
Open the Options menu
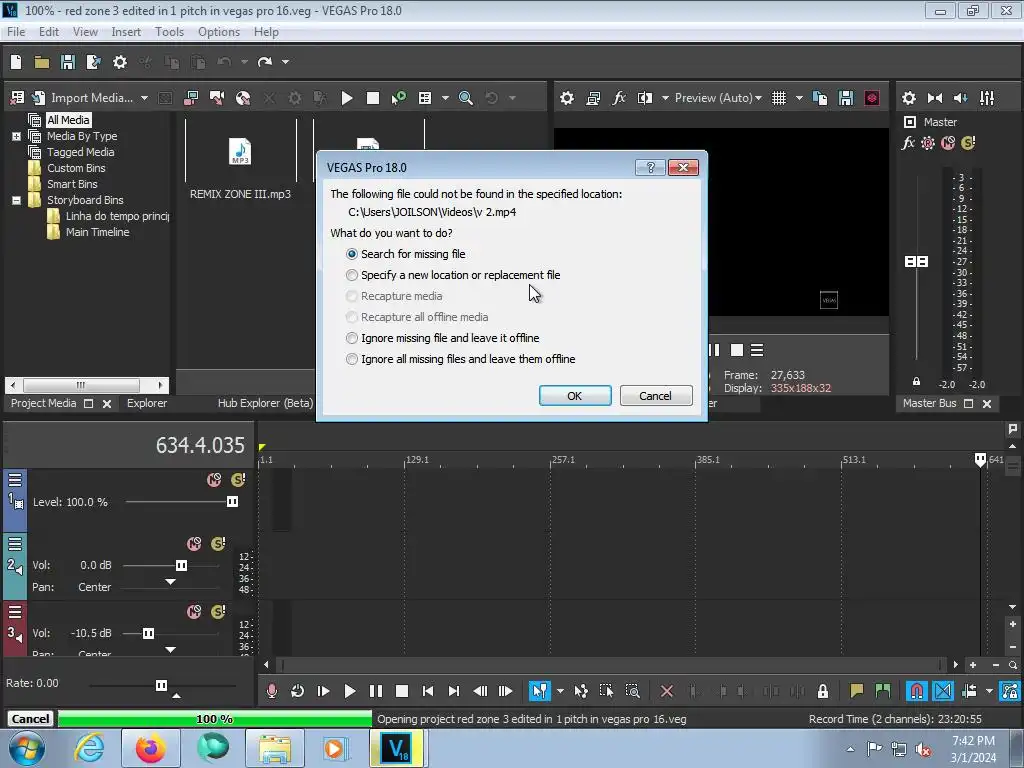pyautogui.click(x=219, y=32)
